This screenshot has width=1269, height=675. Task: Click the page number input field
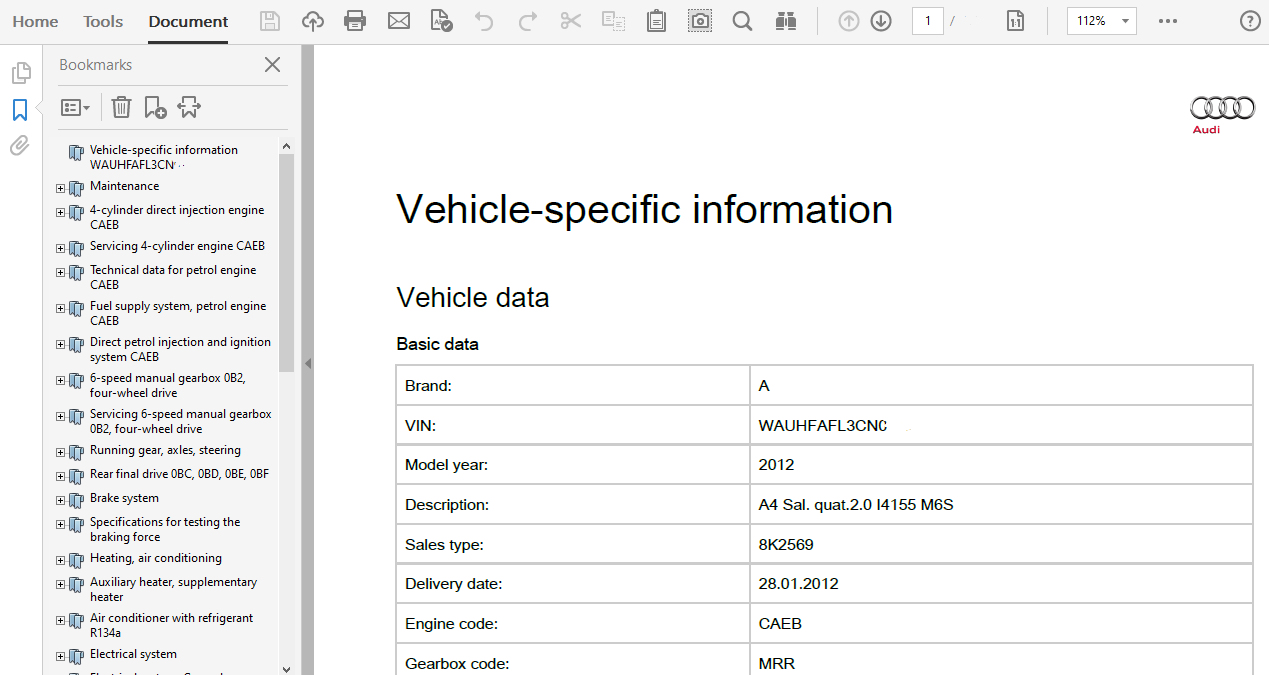pos(927,21)
